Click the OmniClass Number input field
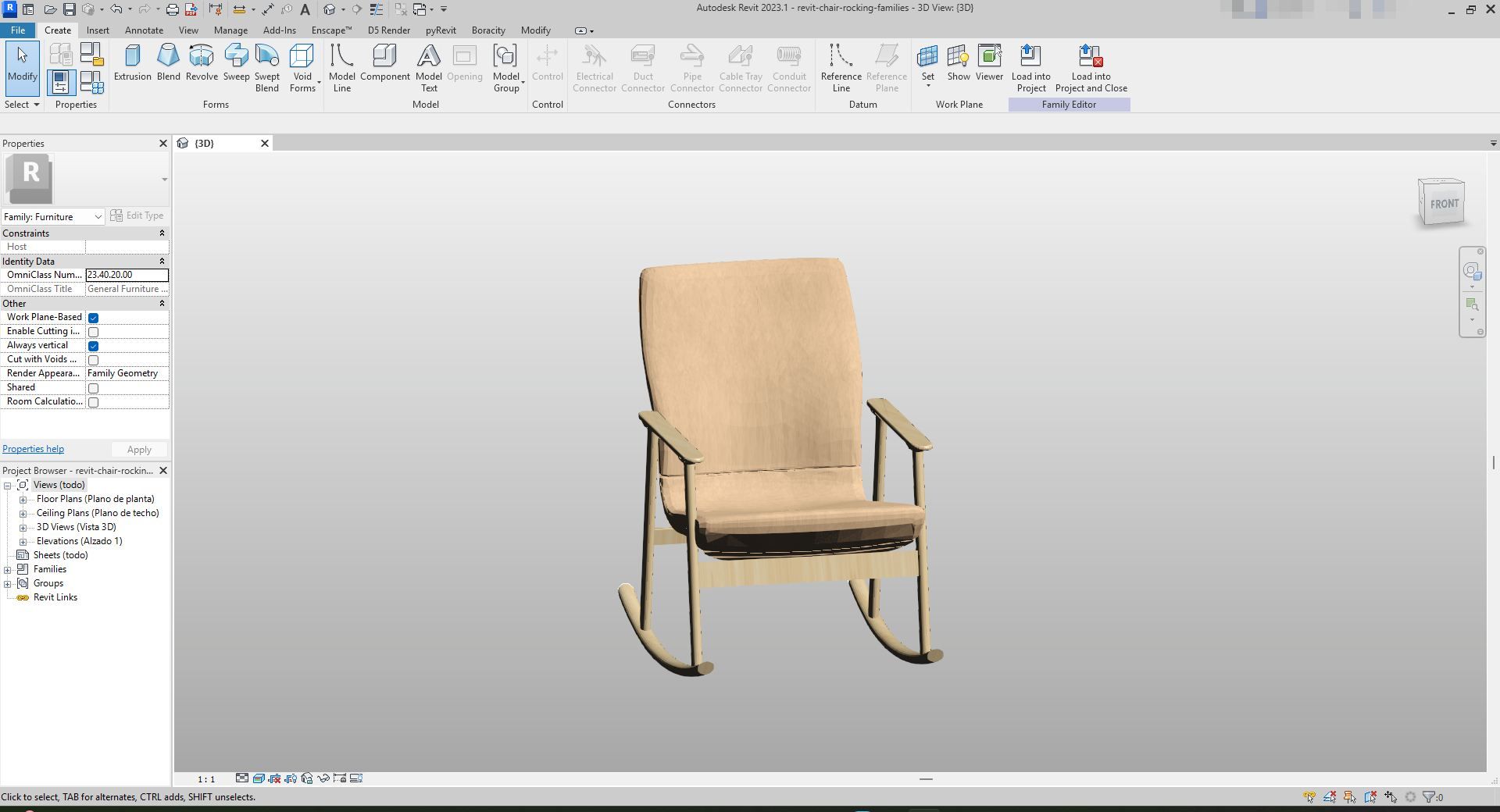This screenshot has width=1500, height=812. click(127, 275)
